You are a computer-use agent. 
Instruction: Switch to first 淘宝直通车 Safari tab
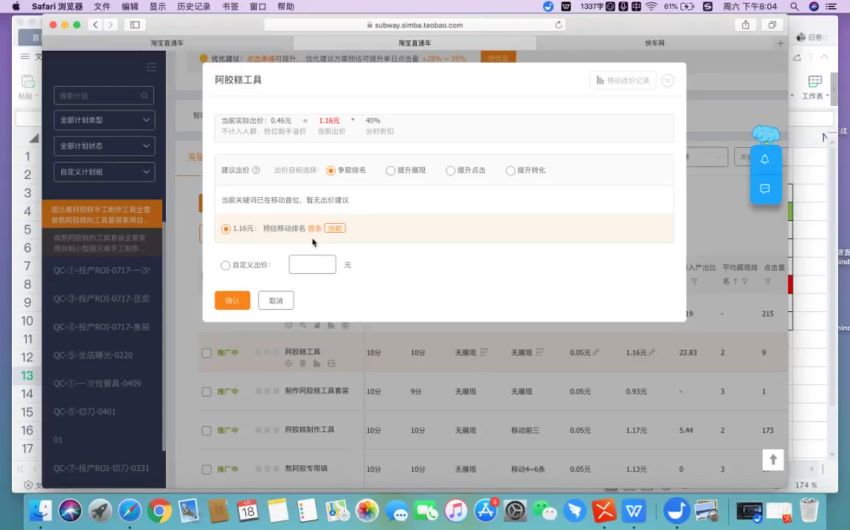click(168, 43)
